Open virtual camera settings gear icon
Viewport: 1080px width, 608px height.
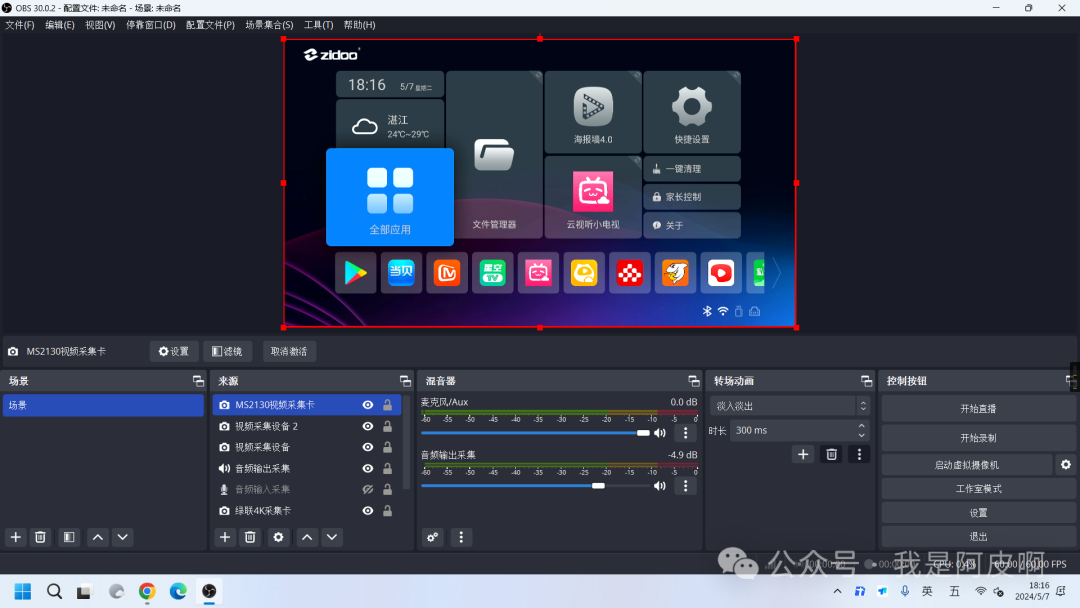[x=1066, y=464]
